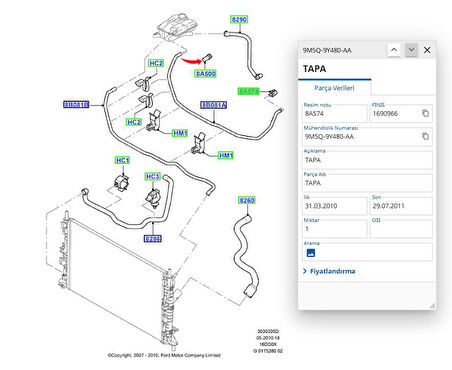The width and height of the screenshot is (452, 370).
Task: Select the HC1 clamp label
Action: tap(122, 160)
